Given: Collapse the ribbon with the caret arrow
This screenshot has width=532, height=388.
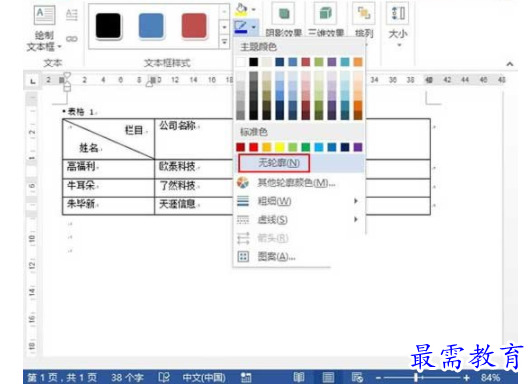Looking at the screenshot, I should pyautogui.click(x=510, y=64).
